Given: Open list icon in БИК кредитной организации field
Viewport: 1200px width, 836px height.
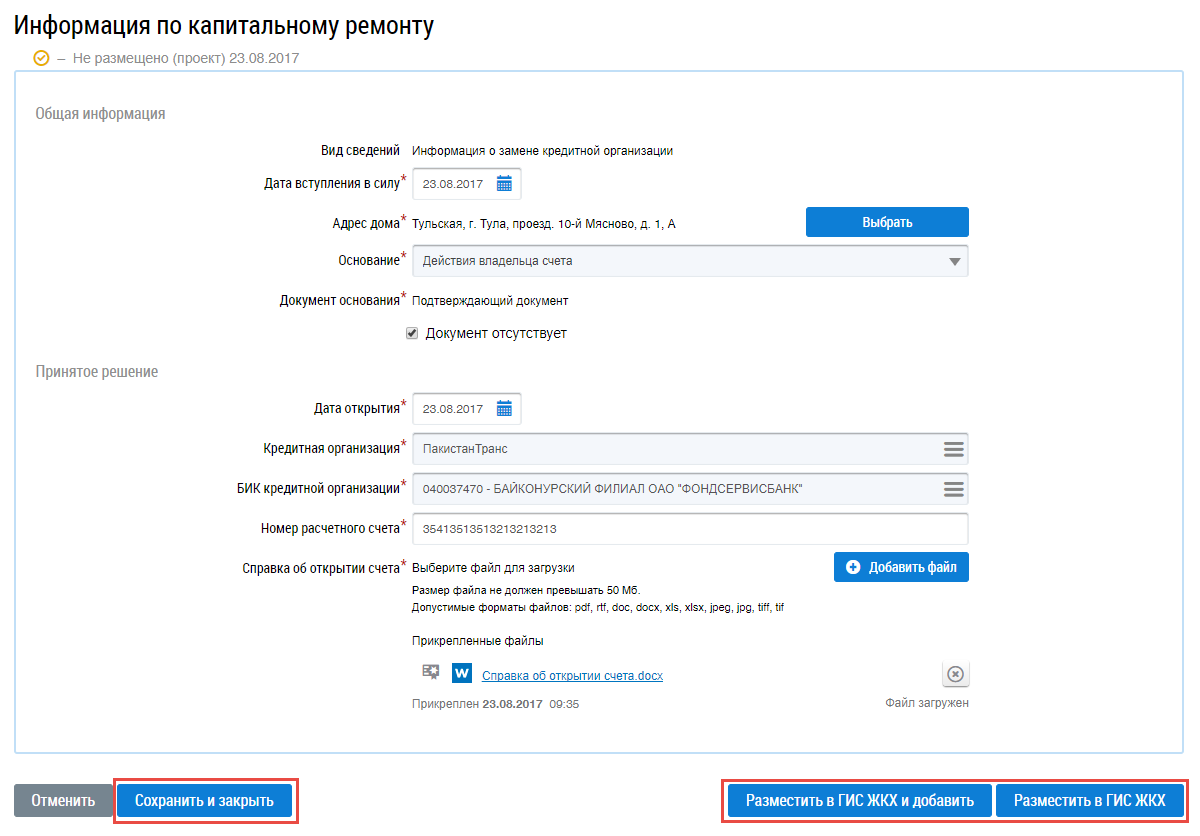Looking at the screenshot, I should 953,489.
